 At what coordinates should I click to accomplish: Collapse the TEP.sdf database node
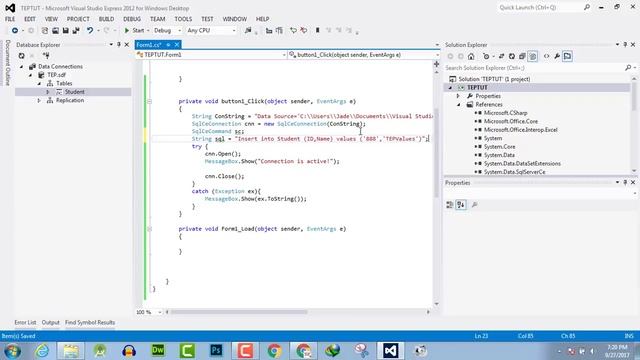pos(31,75)
